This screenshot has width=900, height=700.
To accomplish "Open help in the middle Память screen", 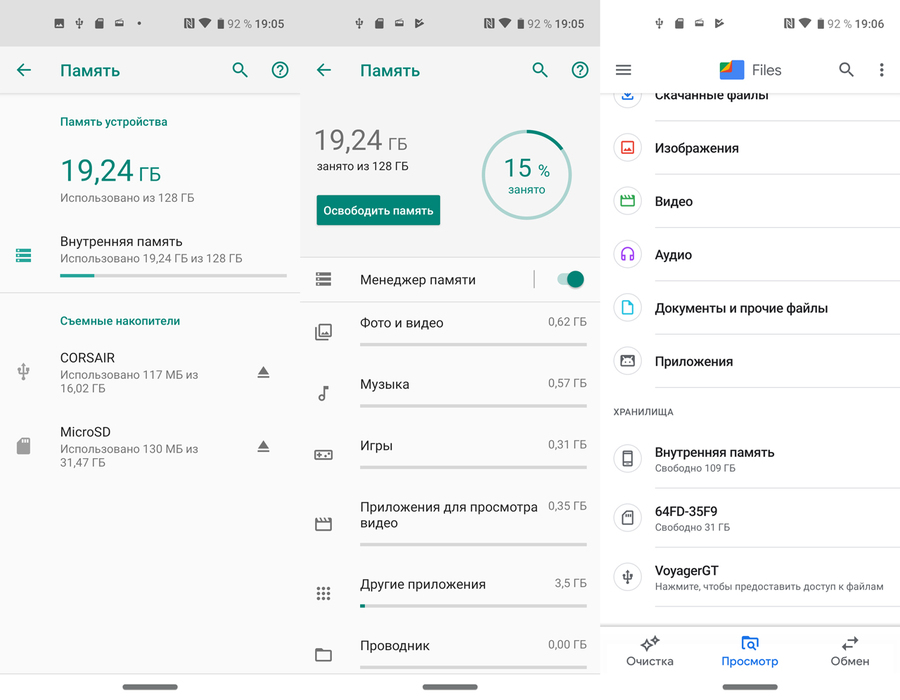I will [x=580, y=70].
